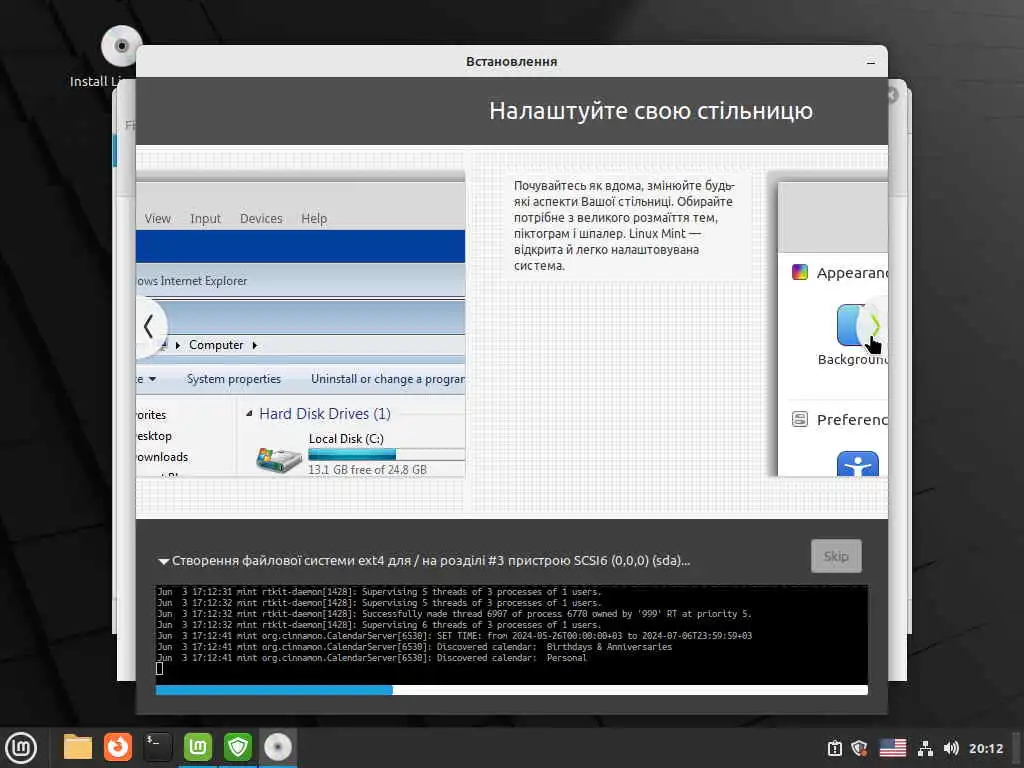Click the Skip button
Viewport: 1024px width, 768px height.
[836, 556]
